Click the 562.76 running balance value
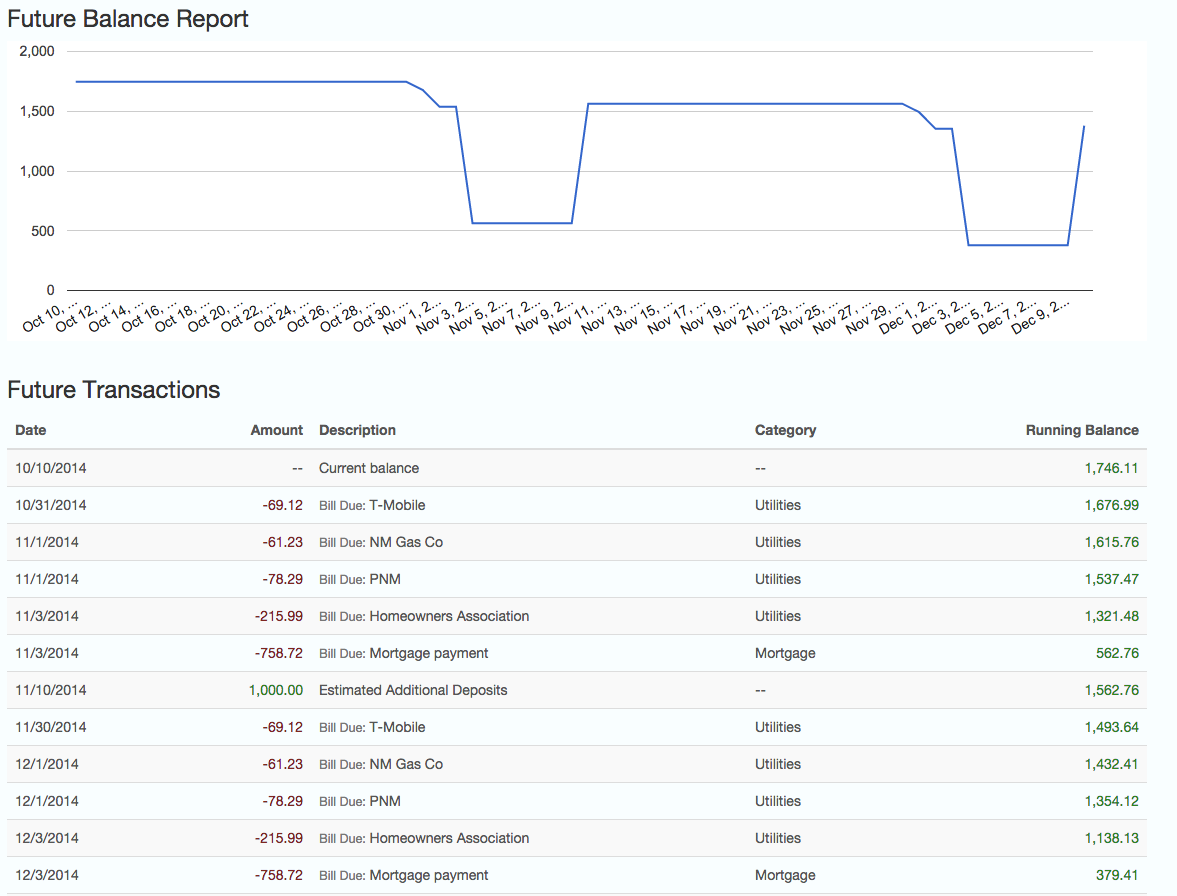The height and width of the screenshot is (896, 1177). (1117, 653)
